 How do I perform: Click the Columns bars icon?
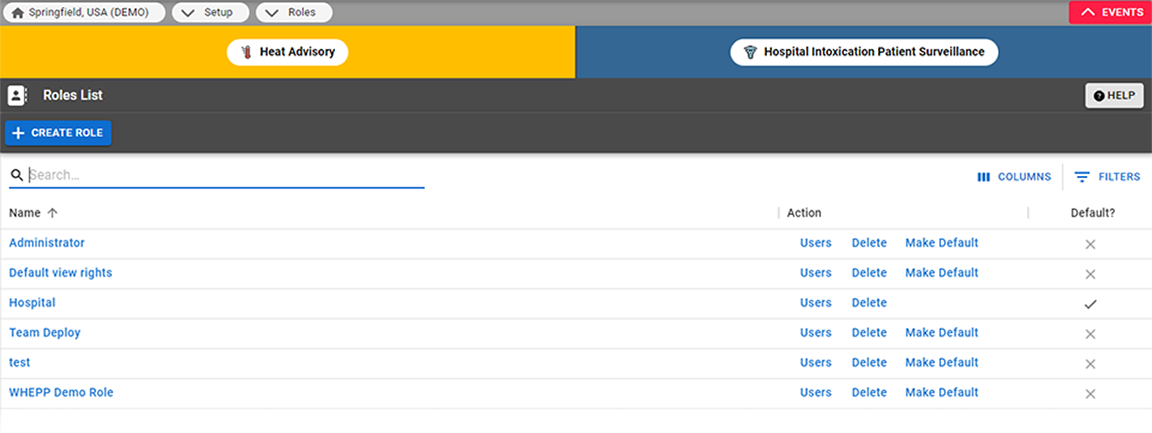(984, 177)
